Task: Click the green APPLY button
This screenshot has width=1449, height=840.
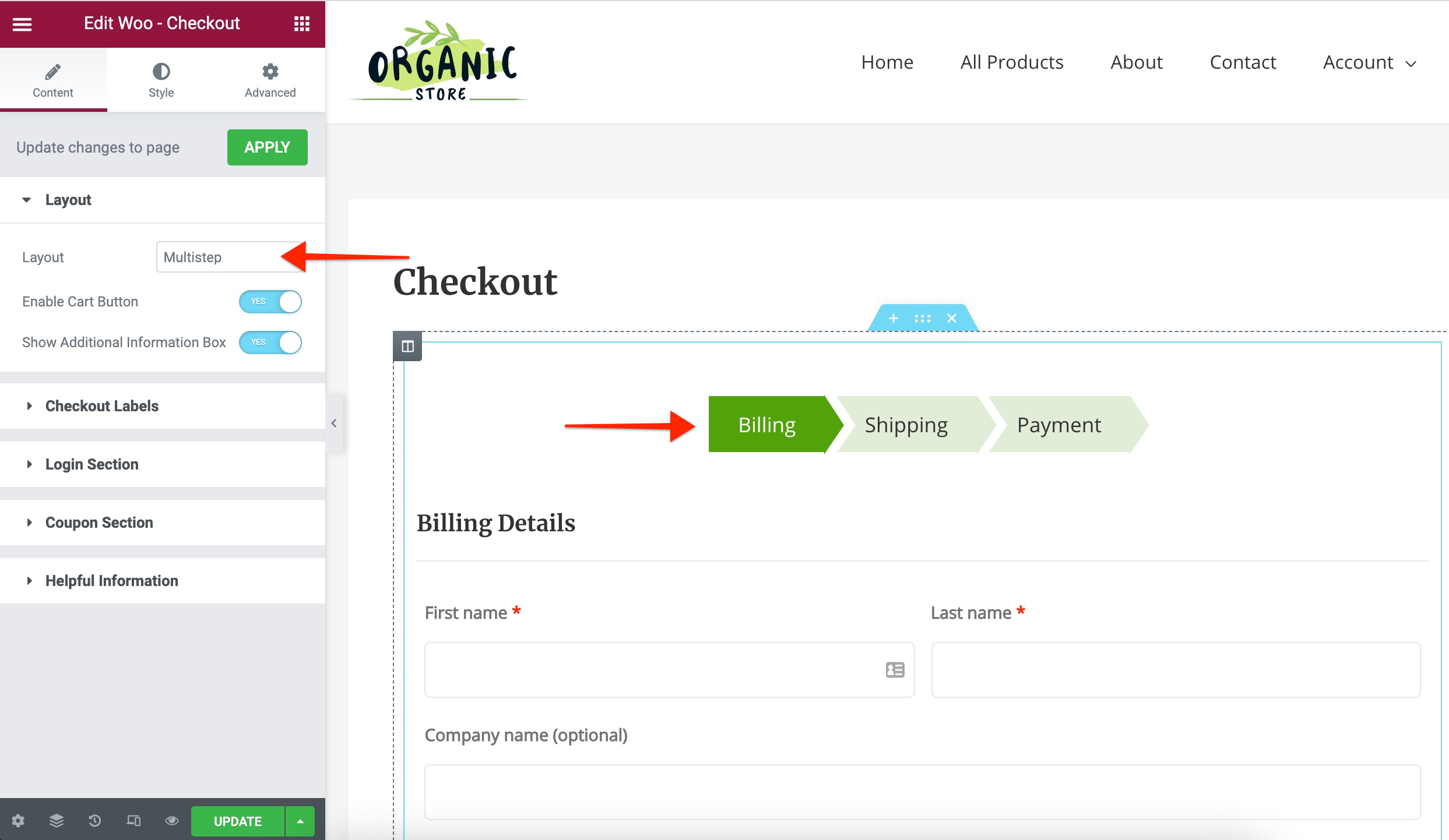Action: 267,147
